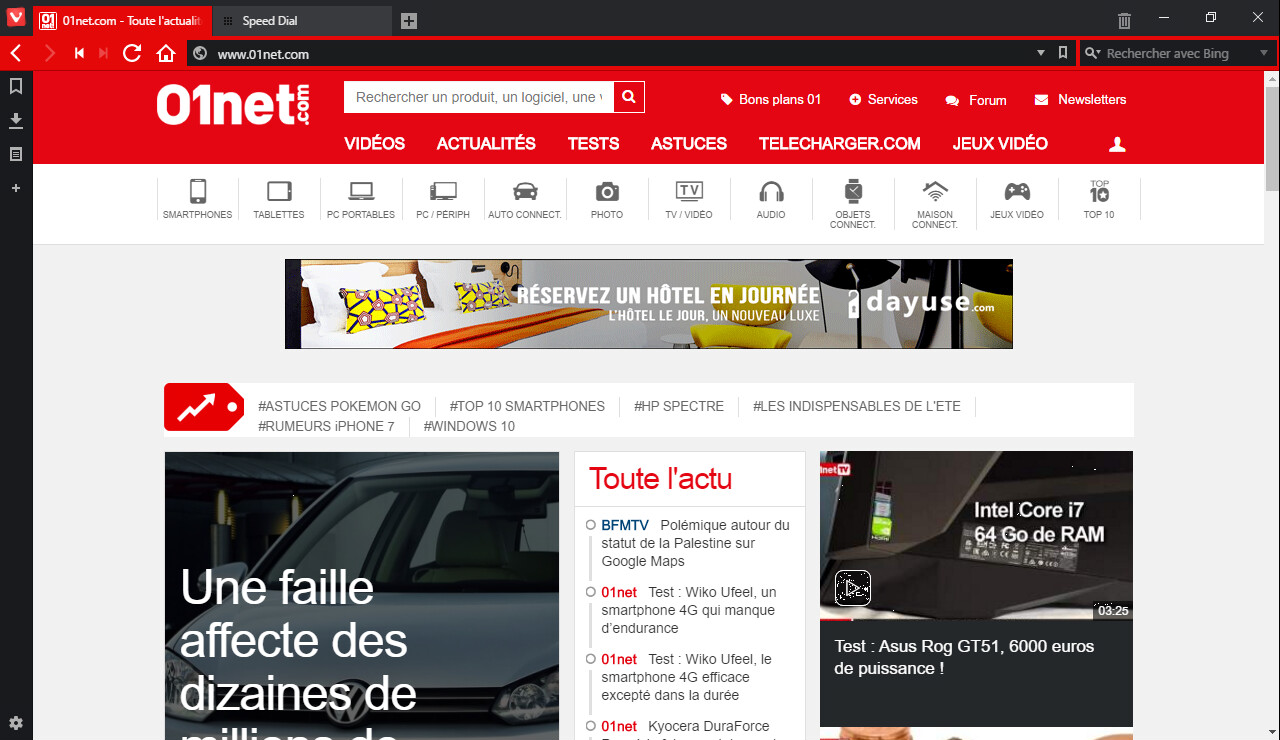Play the Asus Rog GT51 video
The image size is (1280, 740).
(852, 588)
